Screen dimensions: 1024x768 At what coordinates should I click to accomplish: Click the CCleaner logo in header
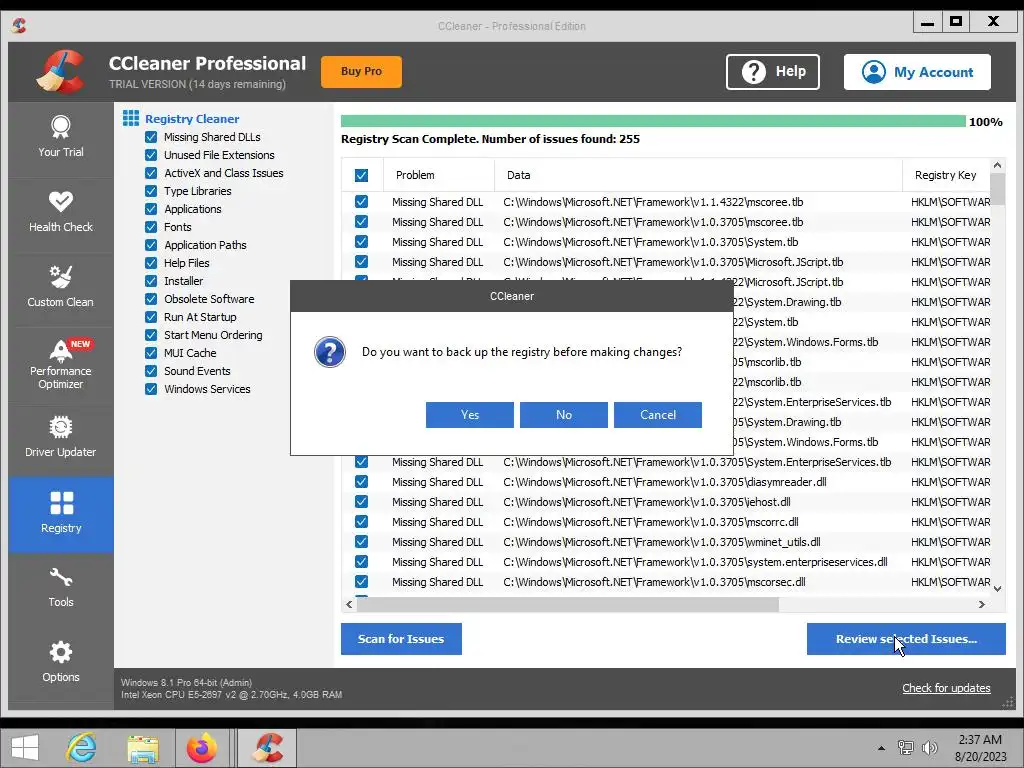61,72
